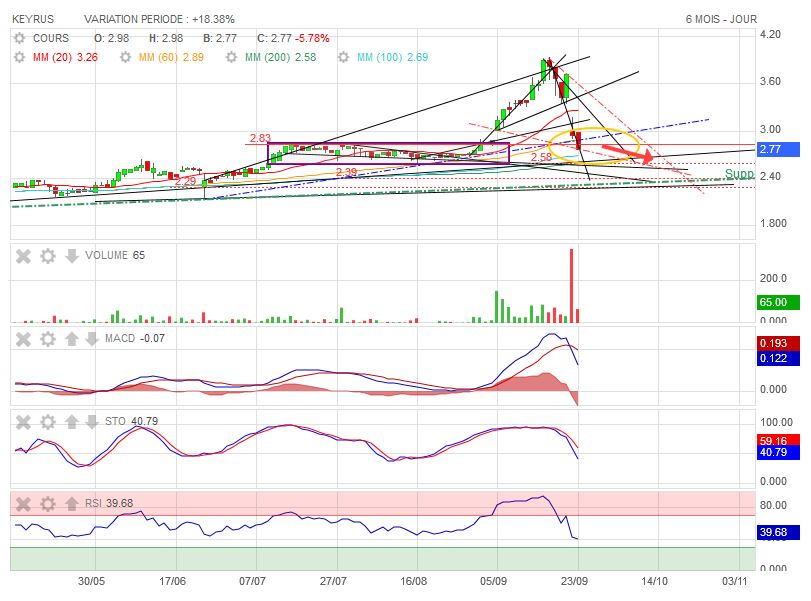Open settings gear for MM (100)
The image size is (811, 601).
pos(343,57)
